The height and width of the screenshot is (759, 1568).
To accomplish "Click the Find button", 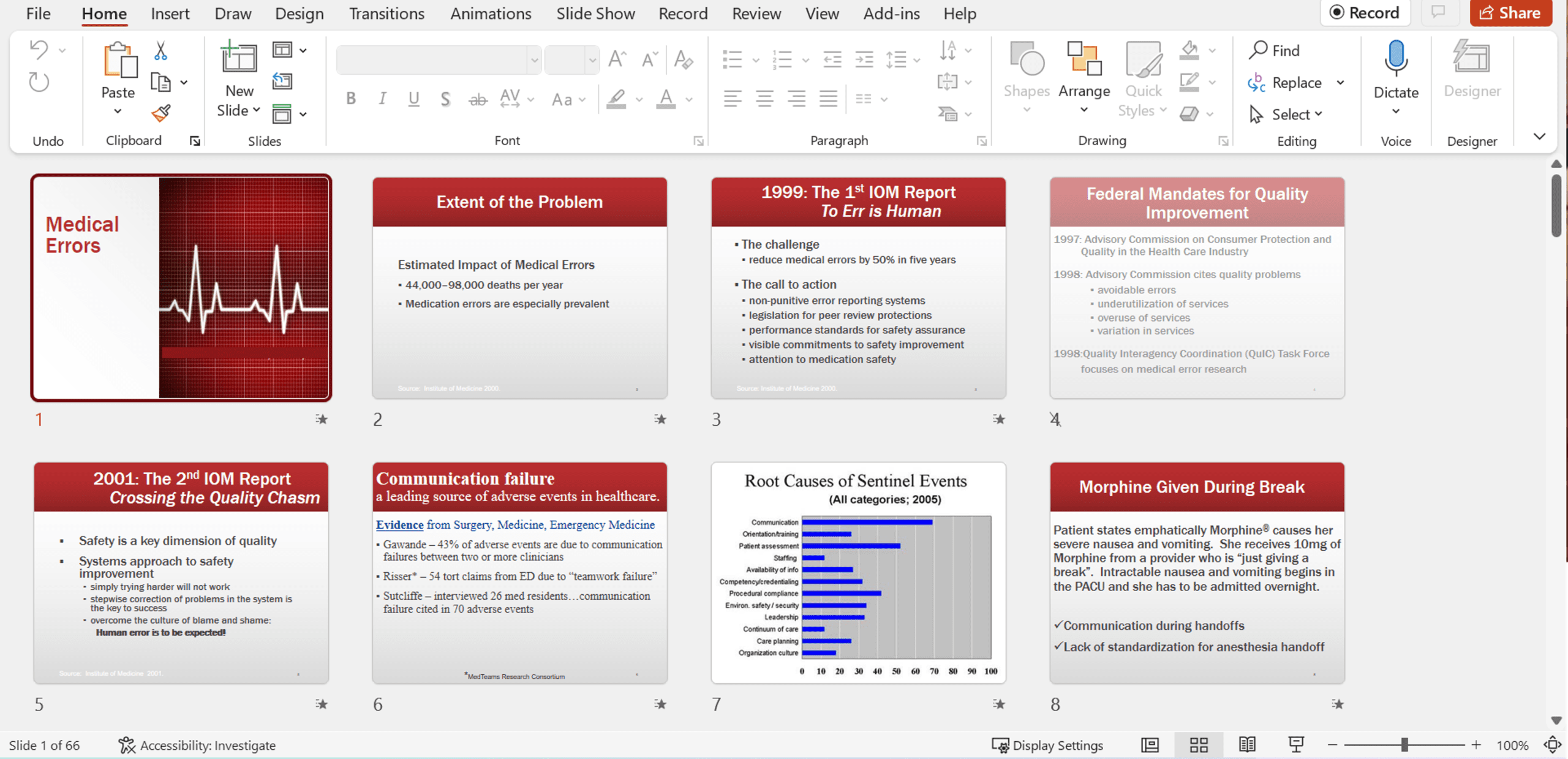I will click(x=1275, y=50).
